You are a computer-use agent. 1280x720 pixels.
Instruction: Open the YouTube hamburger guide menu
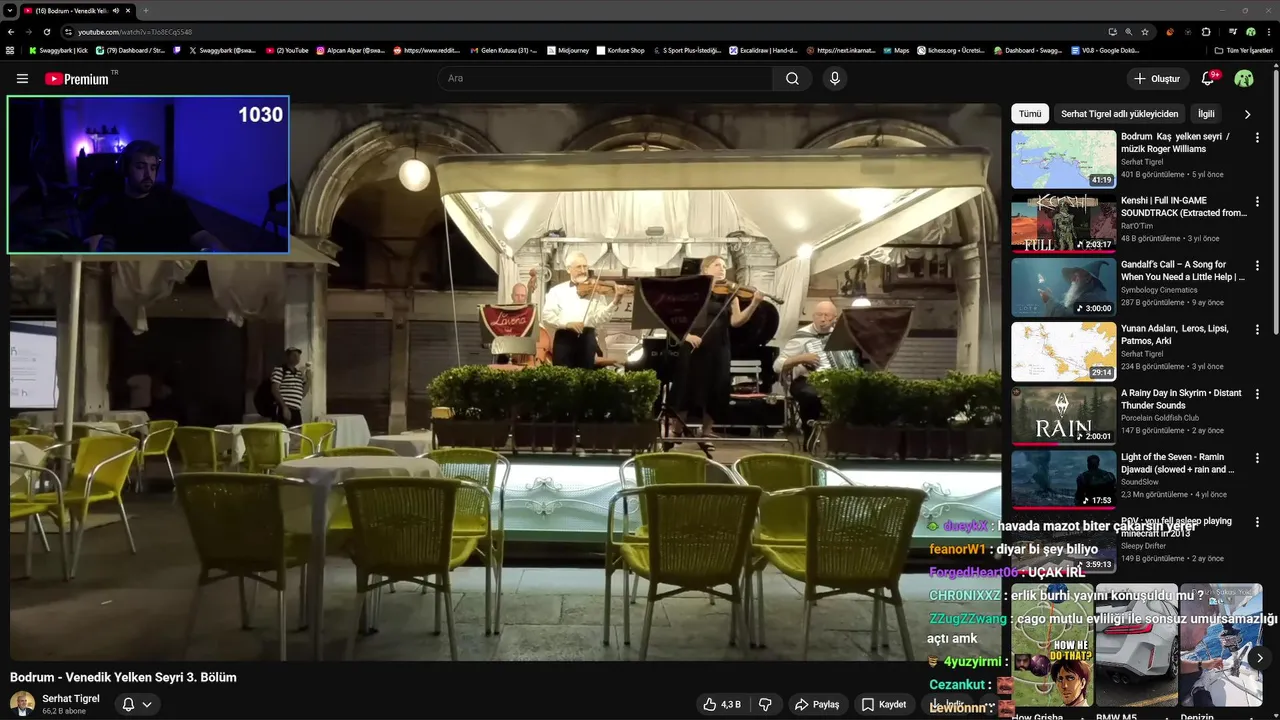tap(22, 79)
